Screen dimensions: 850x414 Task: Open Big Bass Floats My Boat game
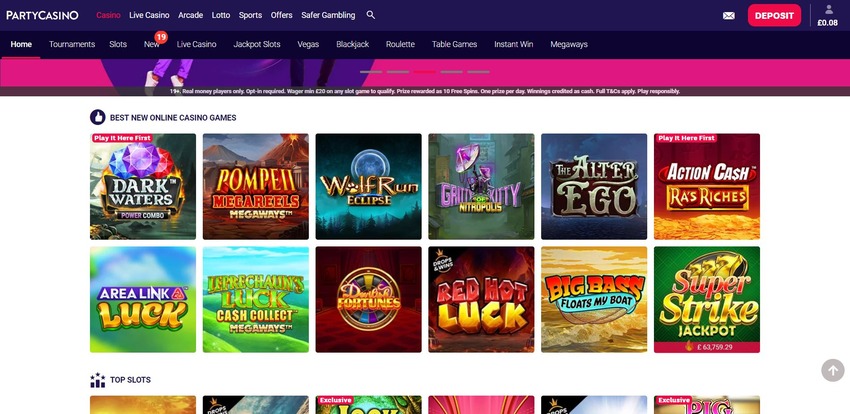(x=594, y=300)
